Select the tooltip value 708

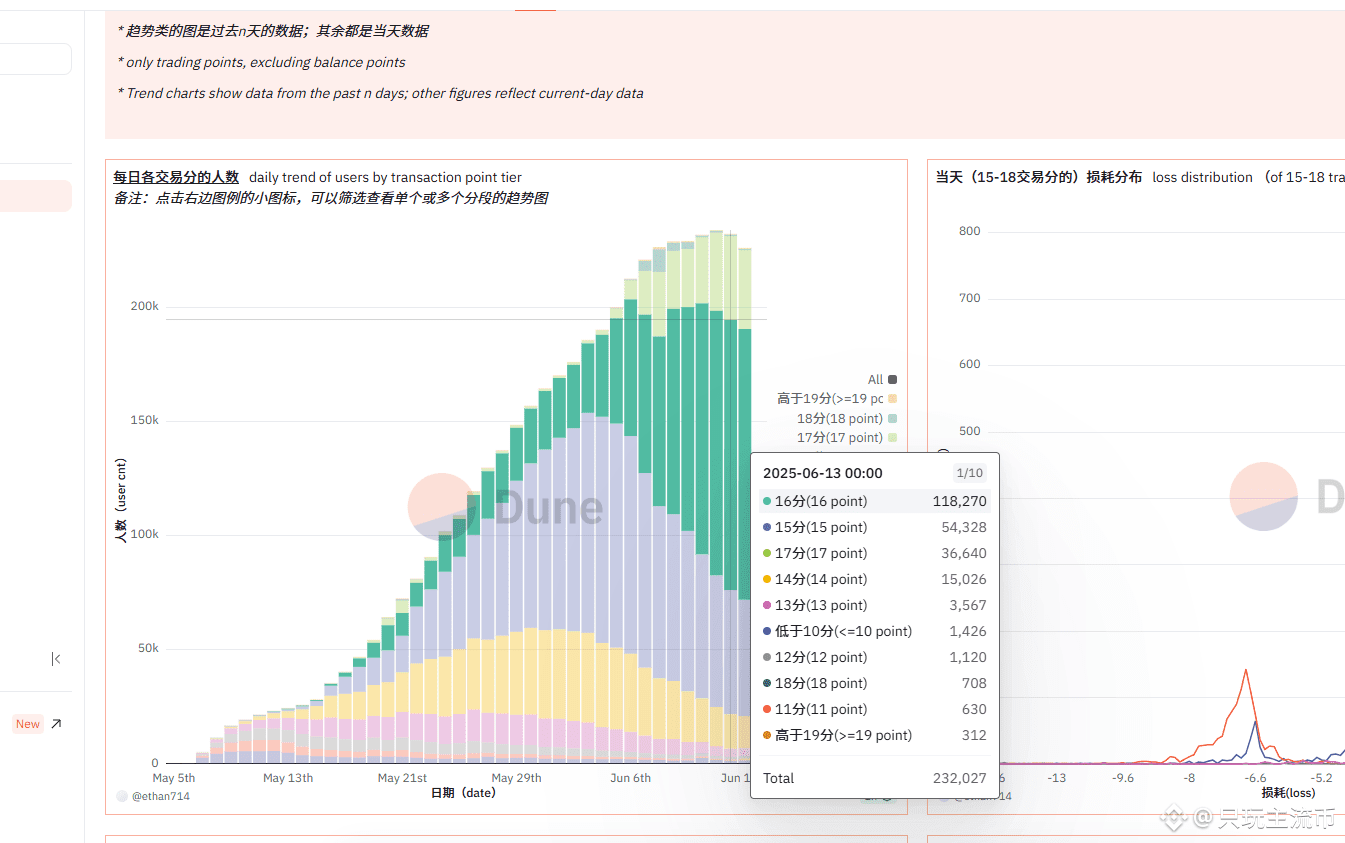tap(974, 683)
